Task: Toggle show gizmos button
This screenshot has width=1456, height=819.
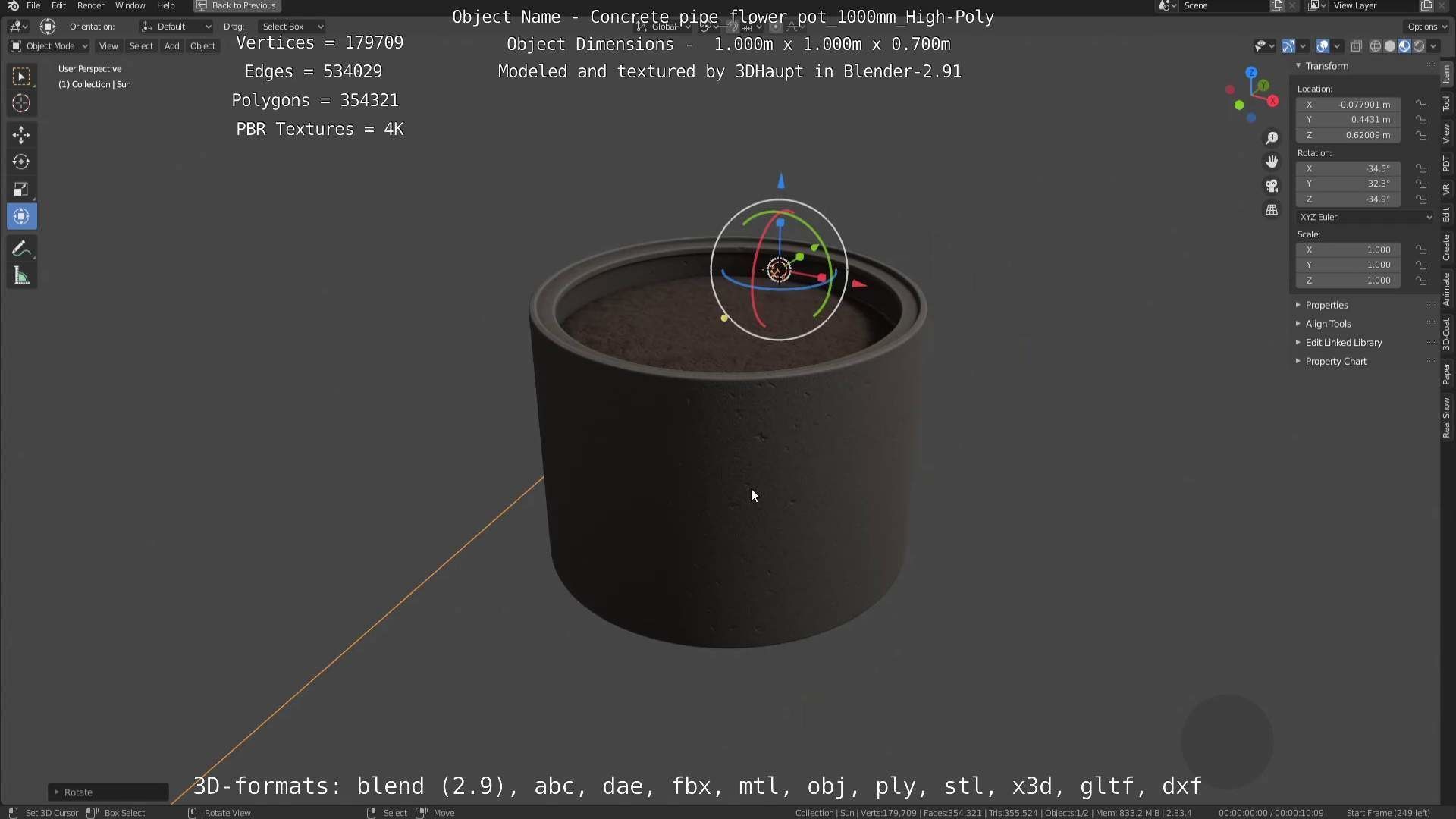Action: (1288, 46)
